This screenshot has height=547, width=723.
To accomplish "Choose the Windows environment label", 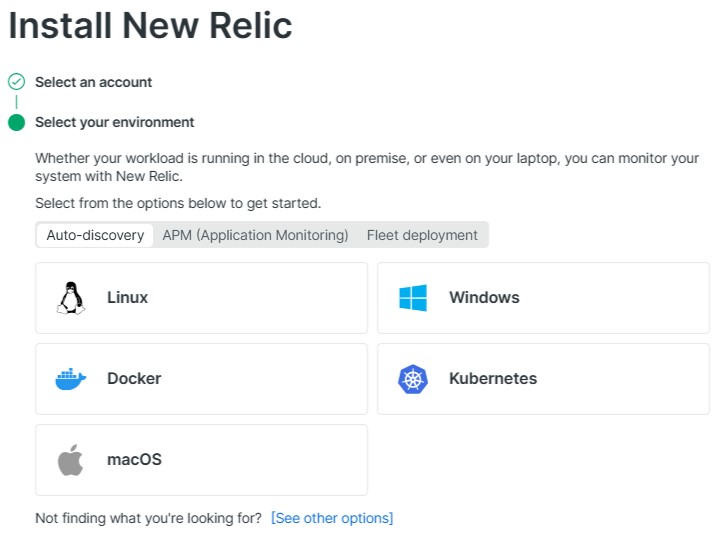I will click(484, 298).
